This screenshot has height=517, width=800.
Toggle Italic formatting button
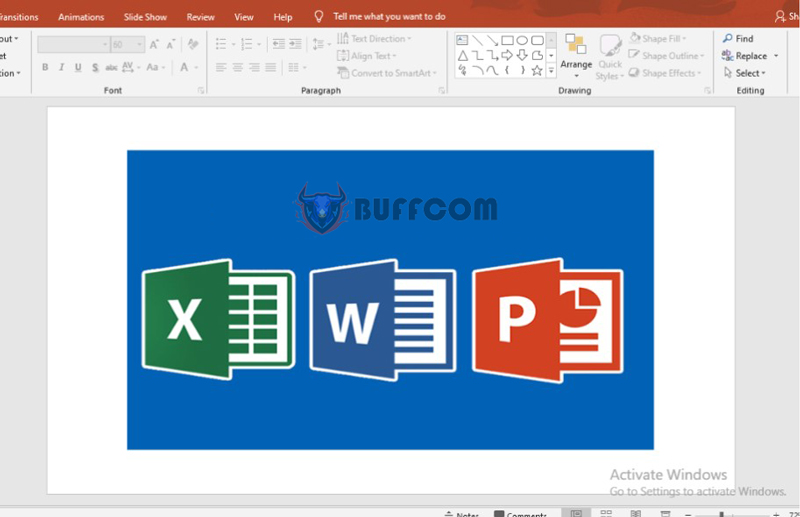click(x=61, y=67)
